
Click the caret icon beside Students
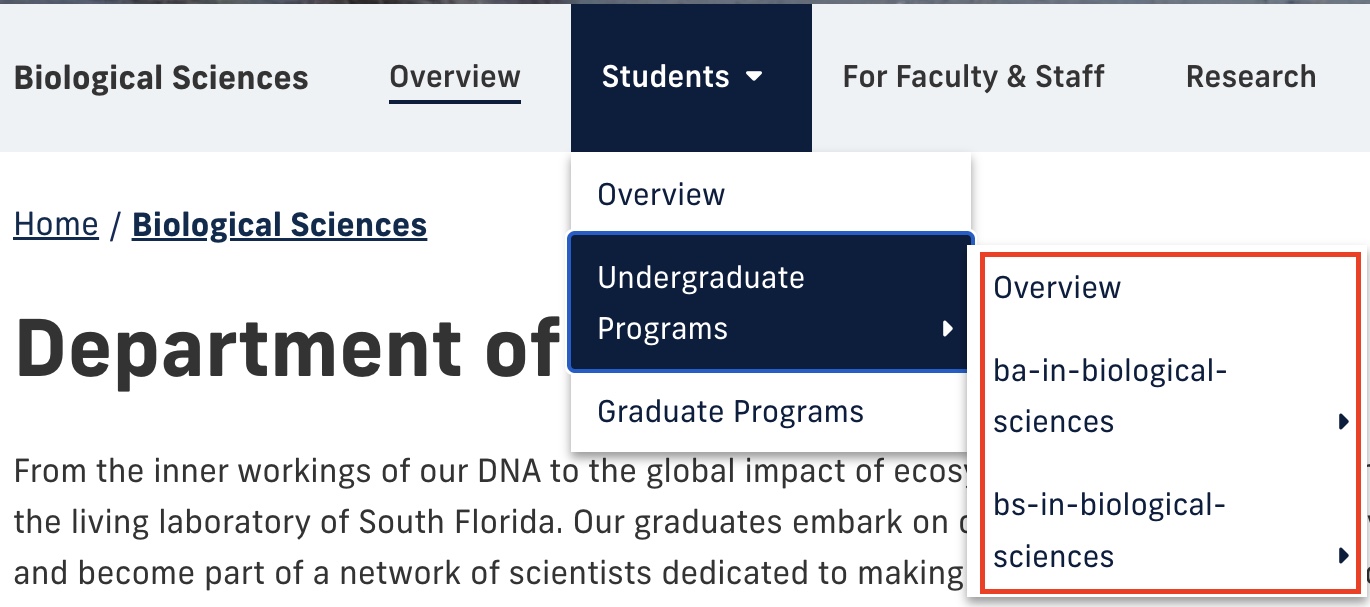(x=755, y=77)
